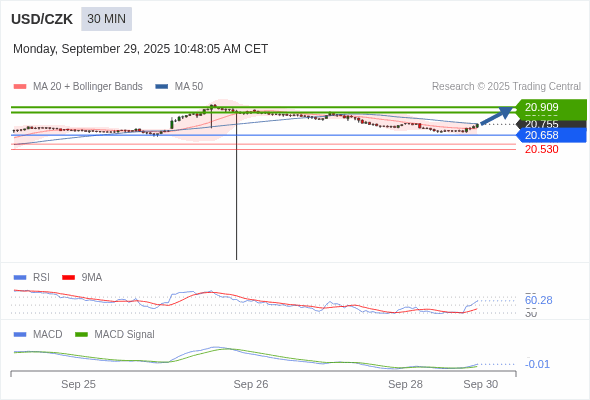Screen dimensions: 590x400
Task: Click the Monday, September 29, 2025 timestamp
Action: (140, 49)
